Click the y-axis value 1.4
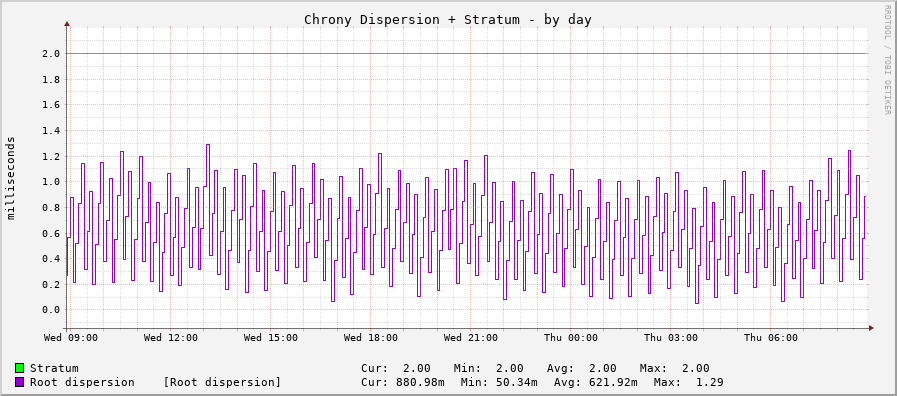The image size is (897, 396). pos(52,130)
